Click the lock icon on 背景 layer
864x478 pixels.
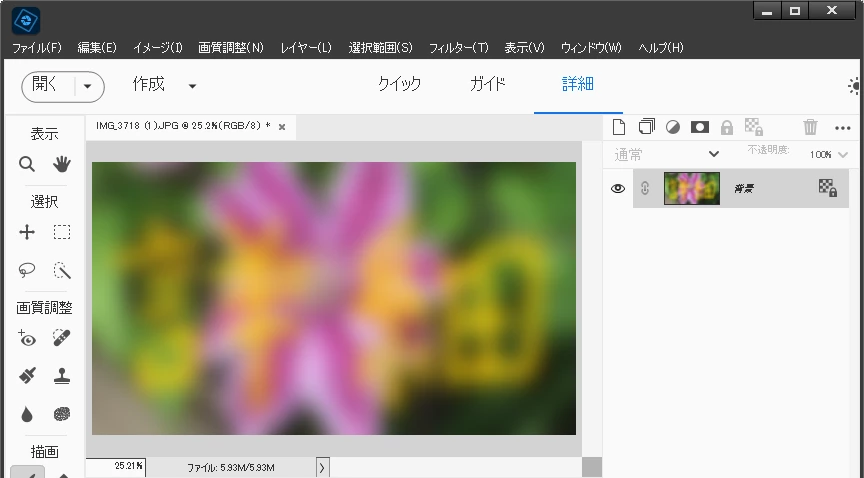828,188
